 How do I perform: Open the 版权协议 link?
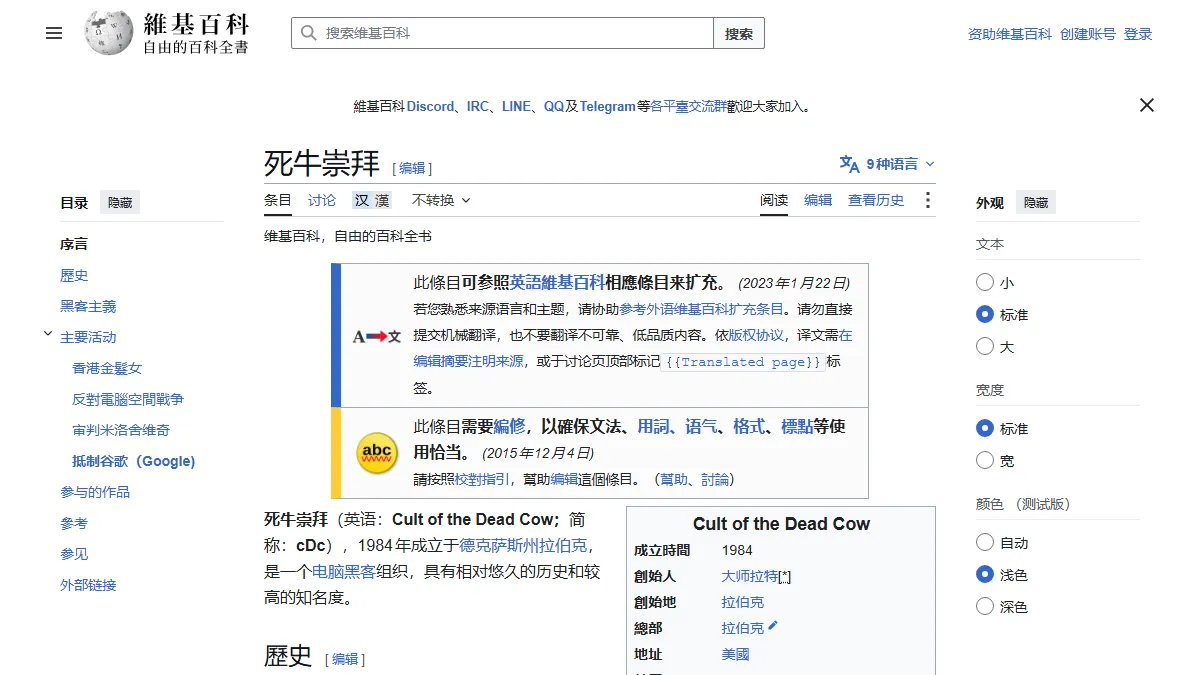(756, 335)
